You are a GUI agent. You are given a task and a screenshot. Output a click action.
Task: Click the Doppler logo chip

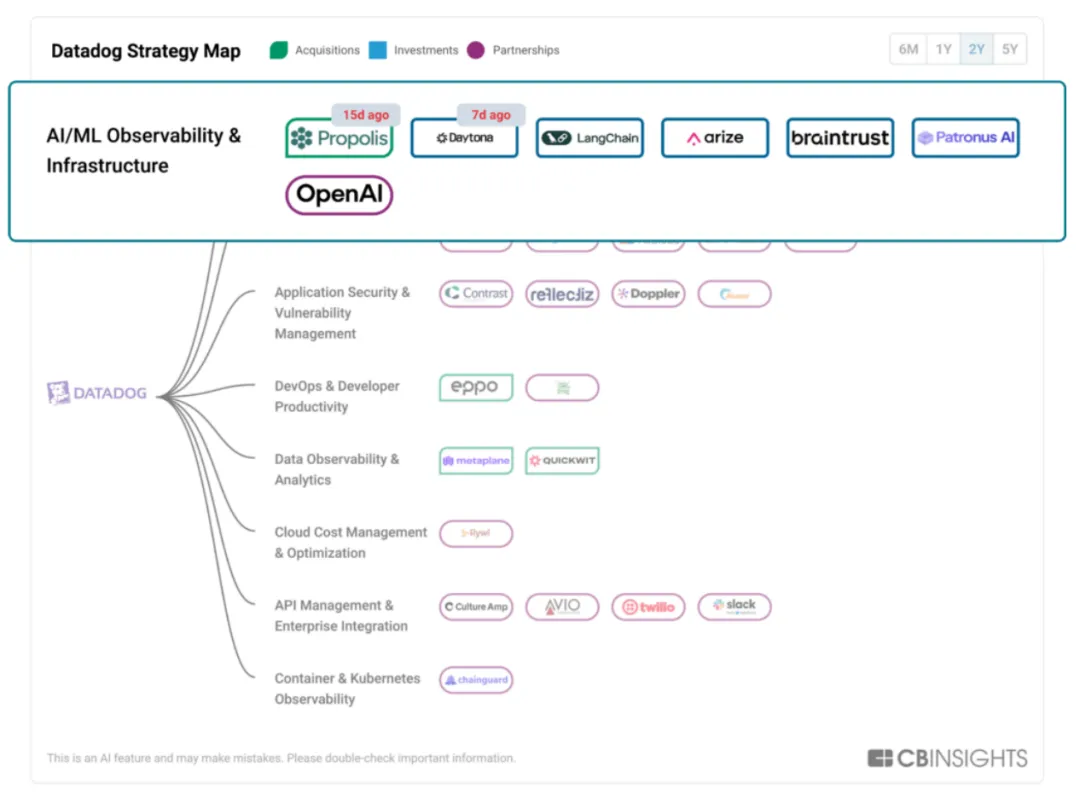[648, 294]
